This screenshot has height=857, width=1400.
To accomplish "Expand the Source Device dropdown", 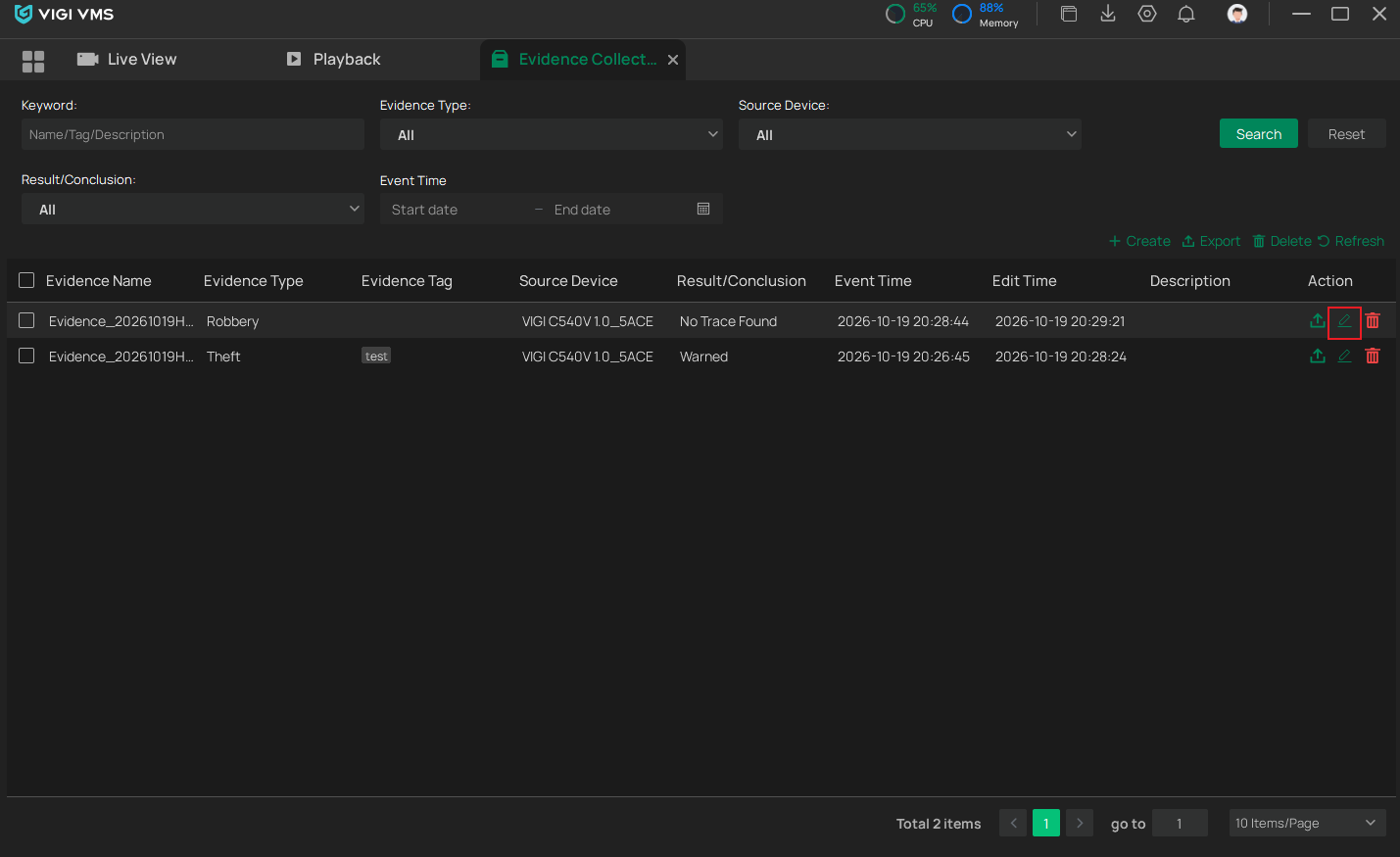I will [x=910, y=134].
